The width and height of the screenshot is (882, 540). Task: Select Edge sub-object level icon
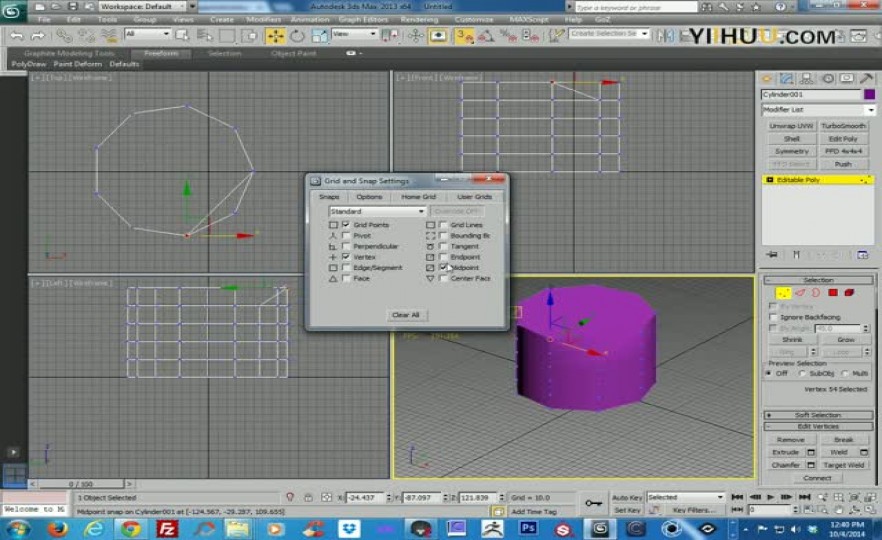(800, 292)
